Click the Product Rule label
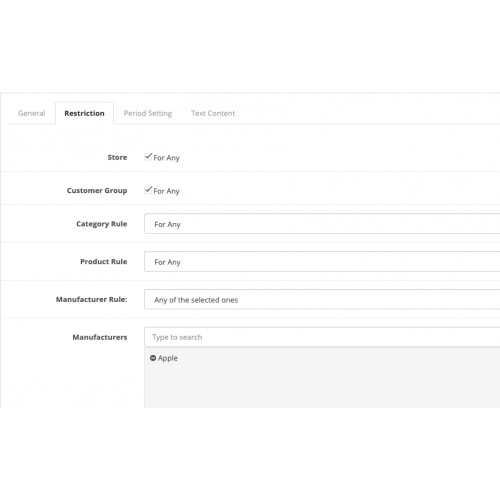The image size is (500, 500). point(104,262)
